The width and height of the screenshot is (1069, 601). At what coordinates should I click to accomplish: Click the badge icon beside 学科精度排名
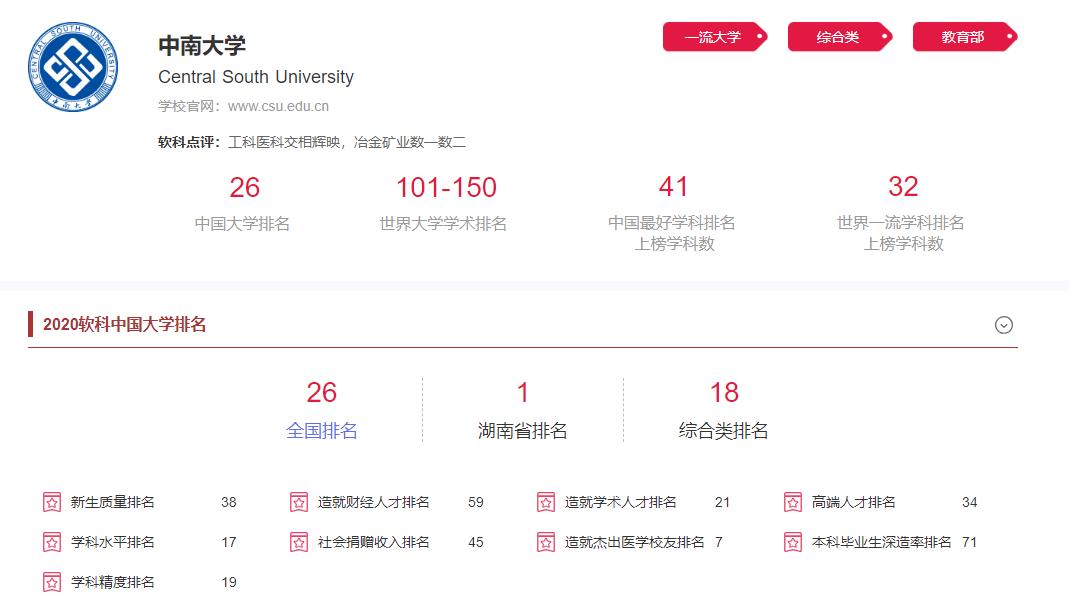[51, 581]
